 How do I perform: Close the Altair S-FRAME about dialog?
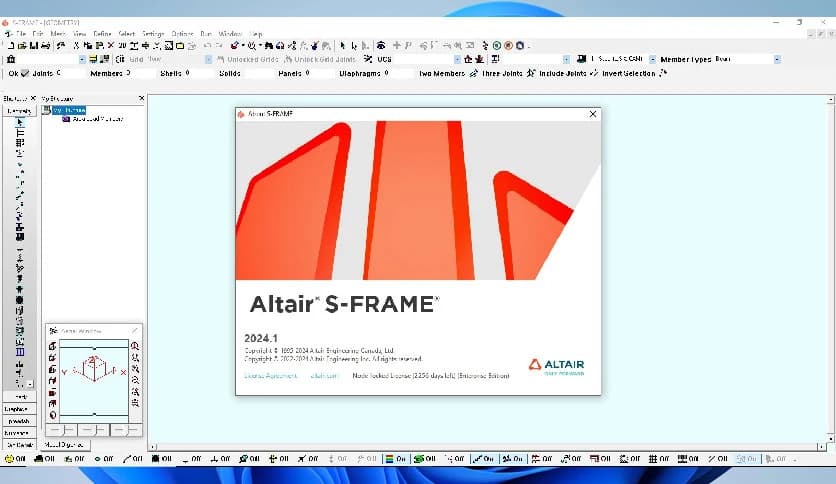[x=592, y=114]
